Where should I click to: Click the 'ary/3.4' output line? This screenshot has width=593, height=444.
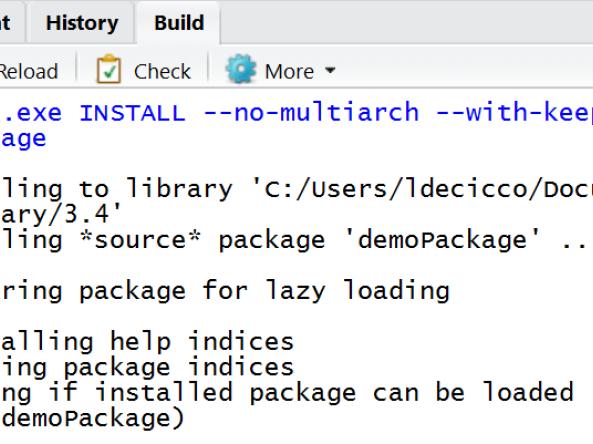(61, 214)
